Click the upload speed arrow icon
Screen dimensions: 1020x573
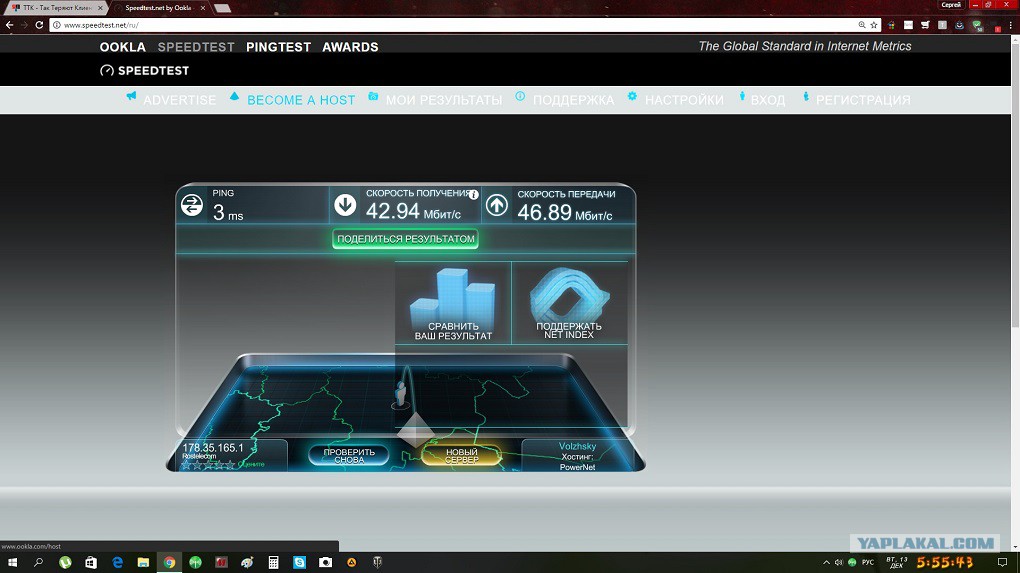pos(497,205)
